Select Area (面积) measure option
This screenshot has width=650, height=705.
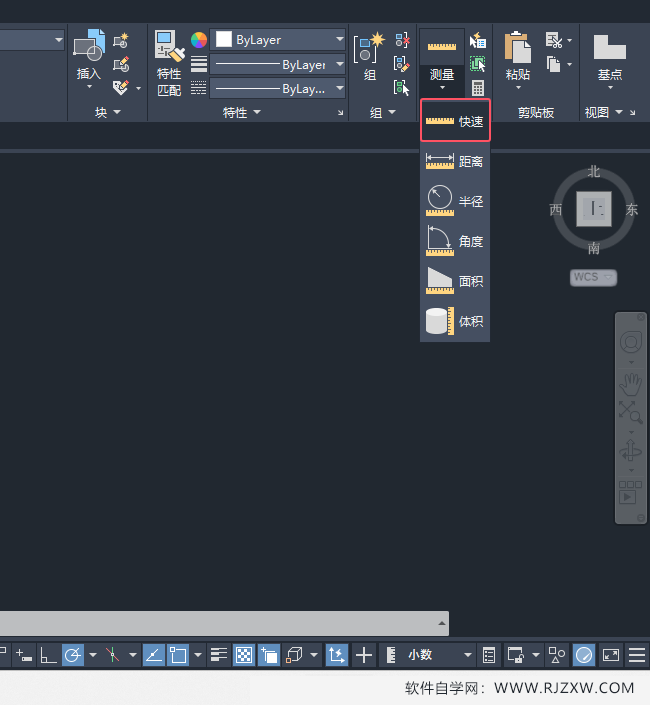click(x=455, y=281)
